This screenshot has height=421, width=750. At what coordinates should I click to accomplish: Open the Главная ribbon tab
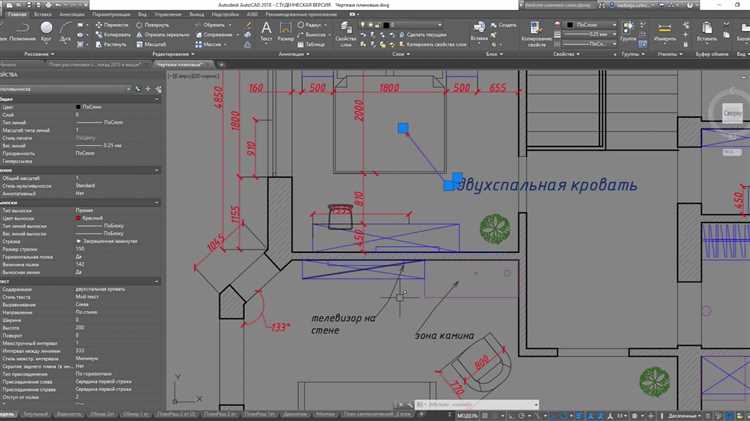(x=17, y=14)
